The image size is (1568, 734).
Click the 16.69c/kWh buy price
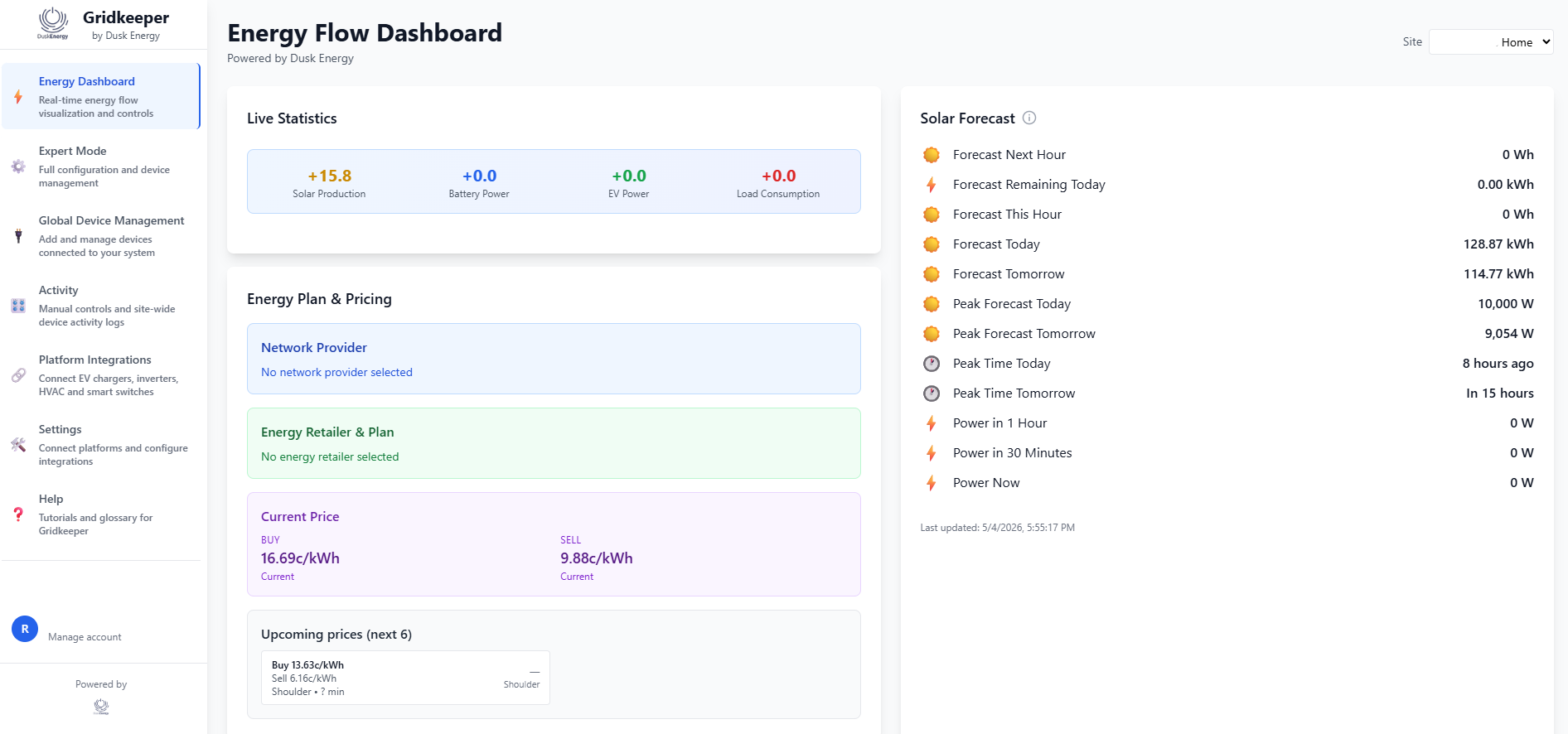(300, 558)
